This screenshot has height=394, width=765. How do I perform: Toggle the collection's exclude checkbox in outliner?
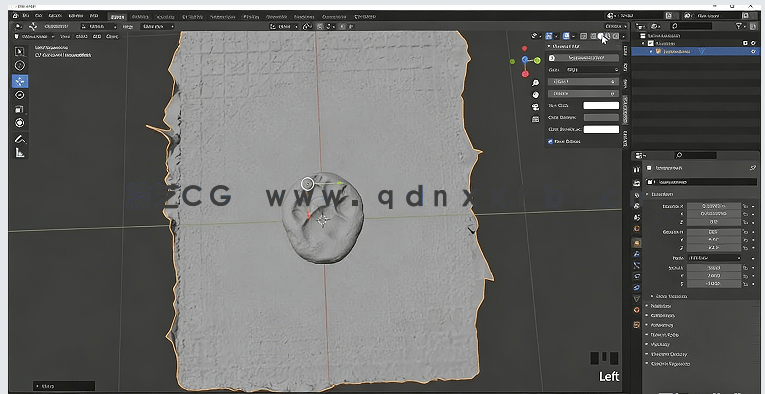(x=745, y=43)
